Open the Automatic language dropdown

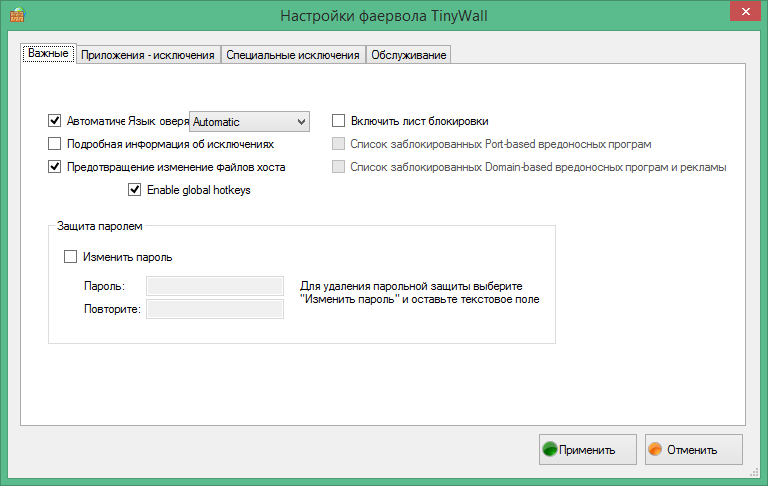coord(249,122)
